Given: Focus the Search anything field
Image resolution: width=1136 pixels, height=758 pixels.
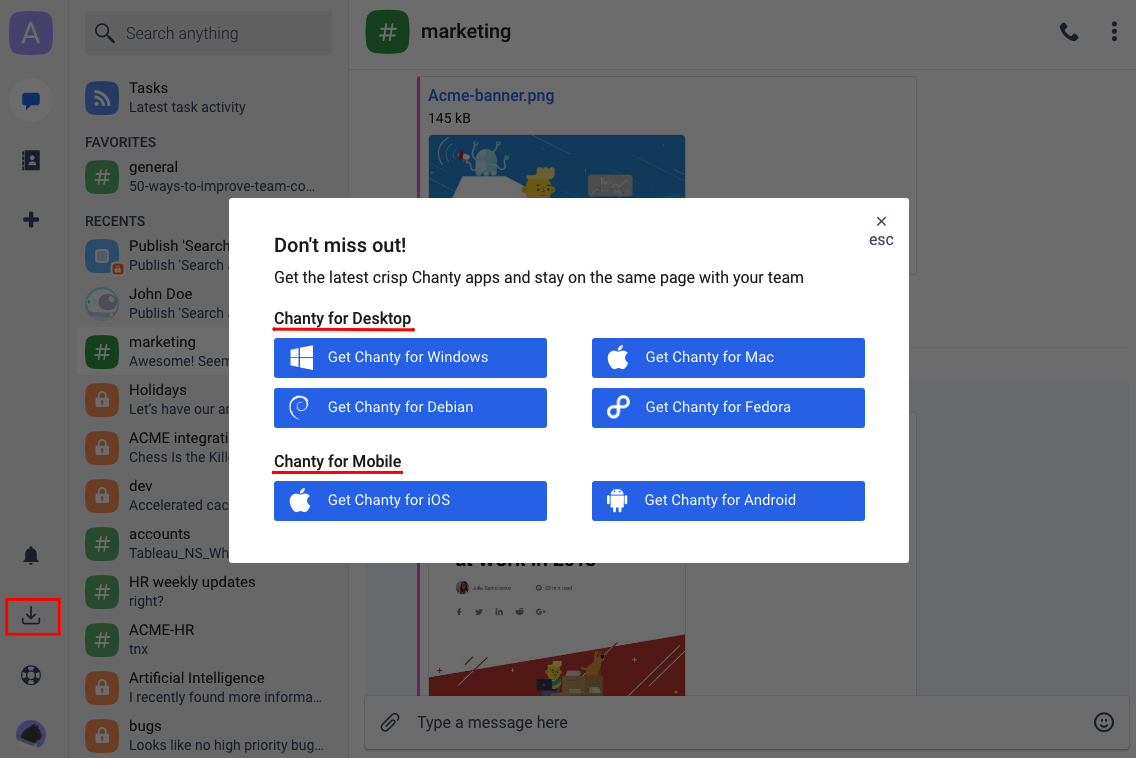Looking at the screenshot, I should point(209,33).
